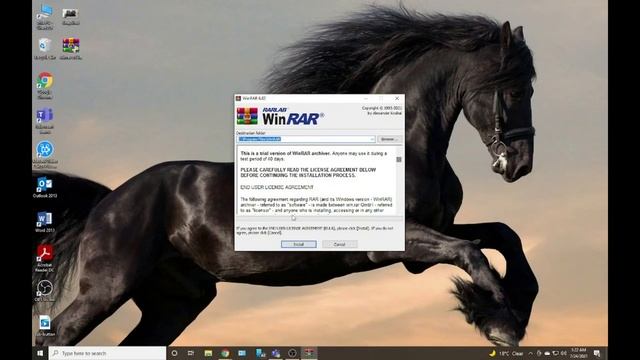The width and height of the screenshot is (640, 360).
Task: Show hidden system tray icons
Action: tap(531, 353)
